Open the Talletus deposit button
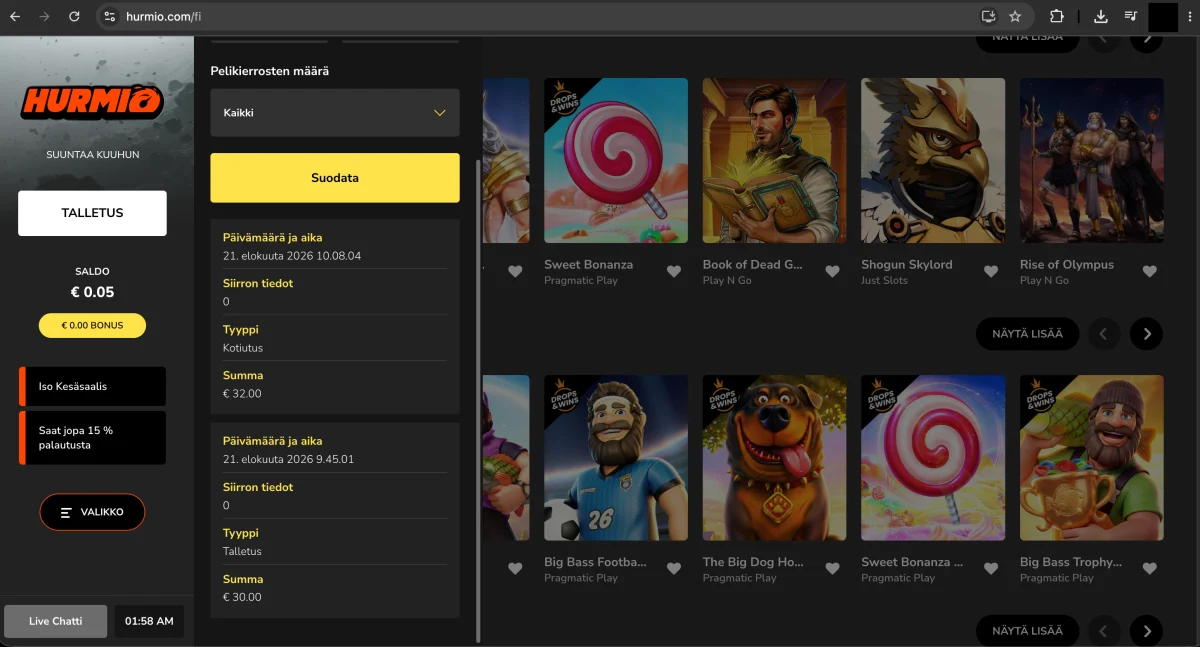Screen dimensions: 1200x647 [x=92, y=213]
